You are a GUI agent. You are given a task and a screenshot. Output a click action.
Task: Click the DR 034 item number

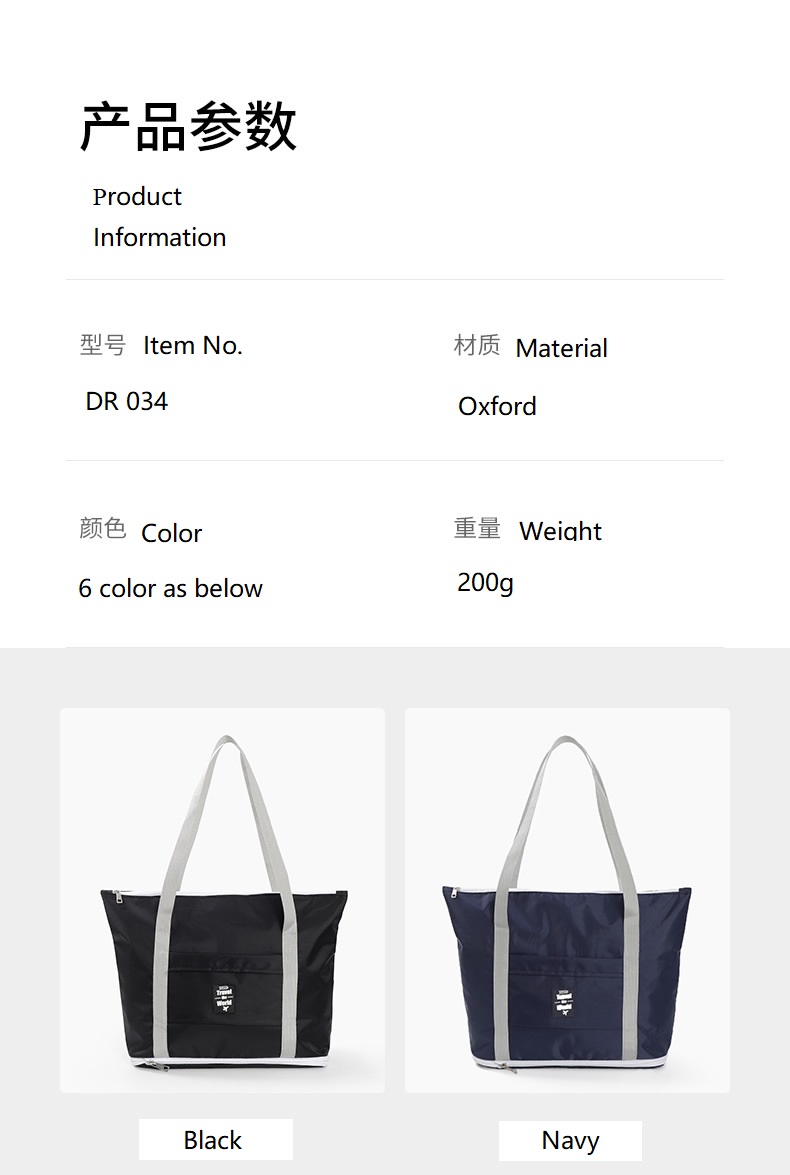click(x=127, y=402)
